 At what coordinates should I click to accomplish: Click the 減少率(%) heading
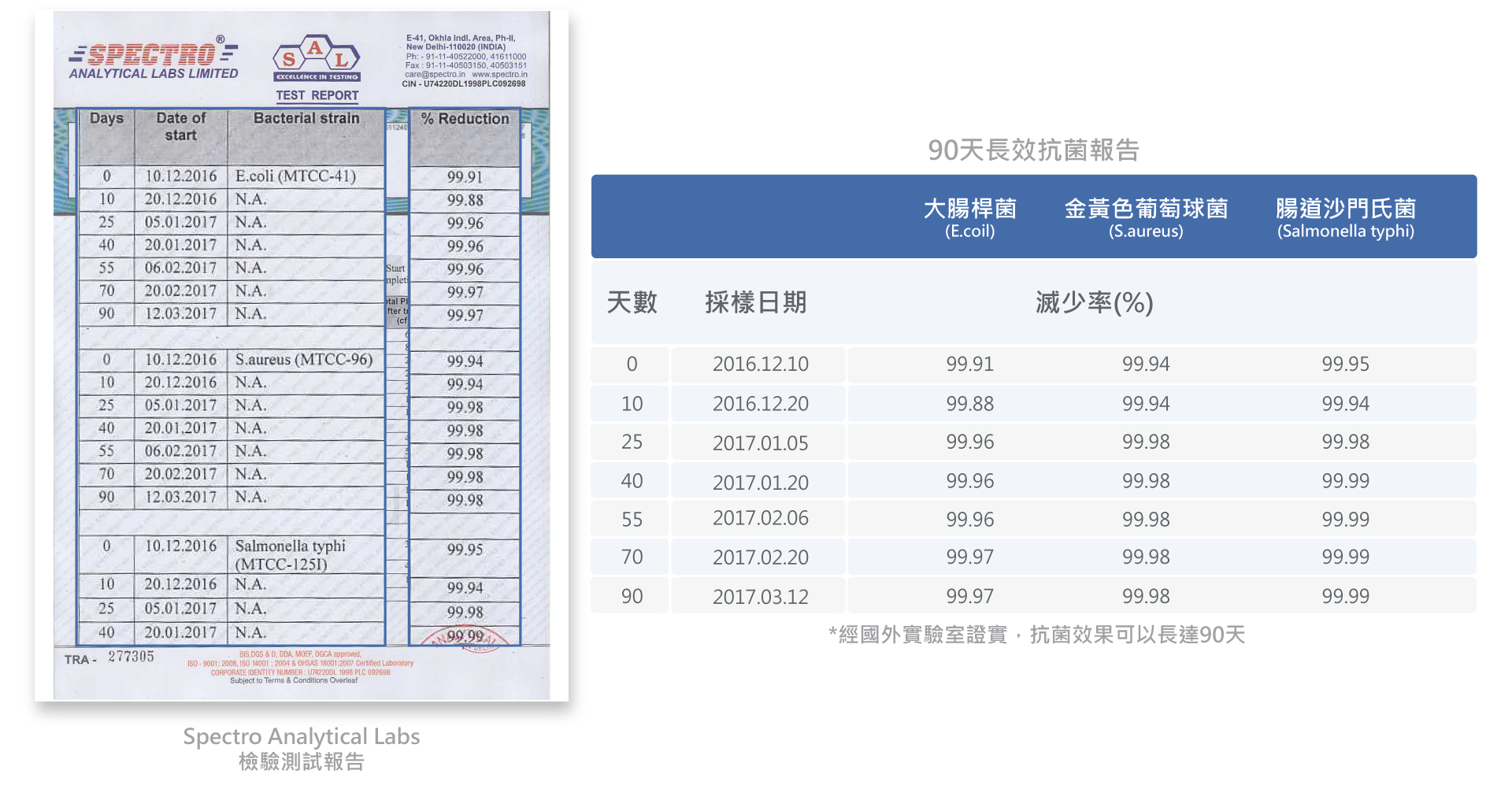click(1094, 302)
